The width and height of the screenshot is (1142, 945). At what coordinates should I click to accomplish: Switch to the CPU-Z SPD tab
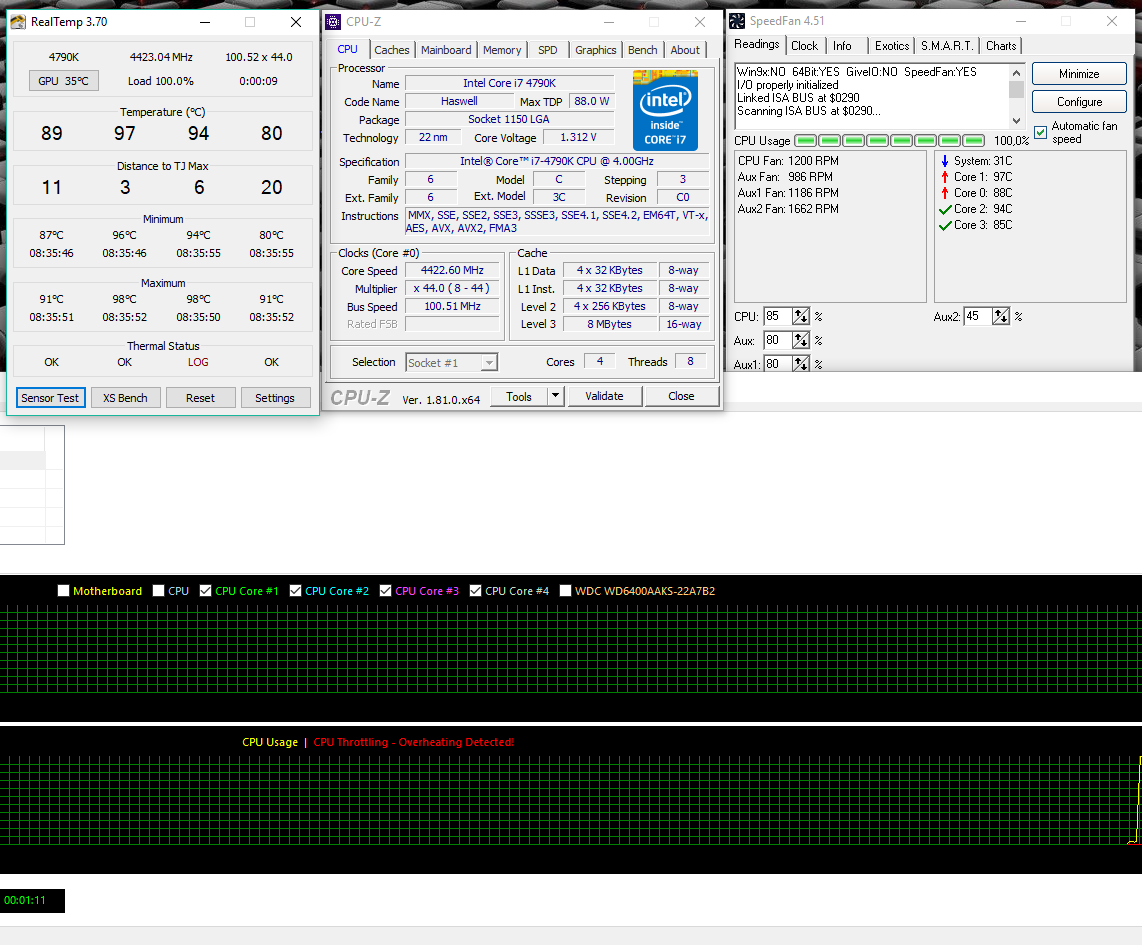click(548, 50)
